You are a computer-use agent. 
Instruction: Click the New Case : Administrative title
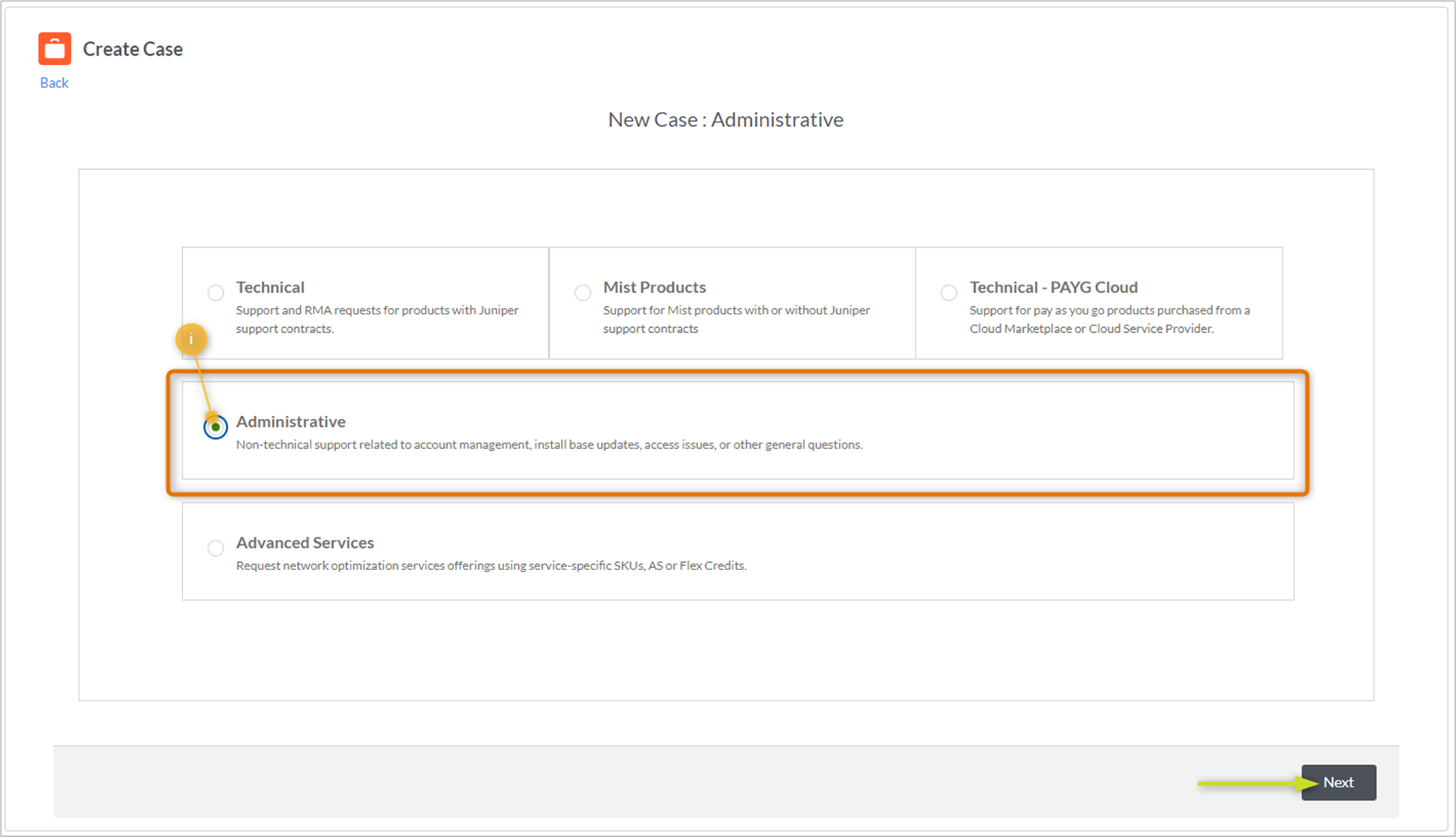click(725, 119)
